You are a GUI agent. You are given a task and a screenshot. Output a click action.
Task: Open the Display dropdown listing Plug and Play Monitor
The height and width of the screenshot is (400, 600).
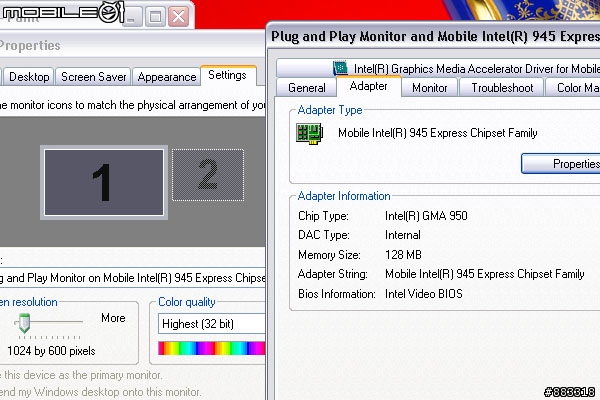pyautogui.click(x=132, y=278)
